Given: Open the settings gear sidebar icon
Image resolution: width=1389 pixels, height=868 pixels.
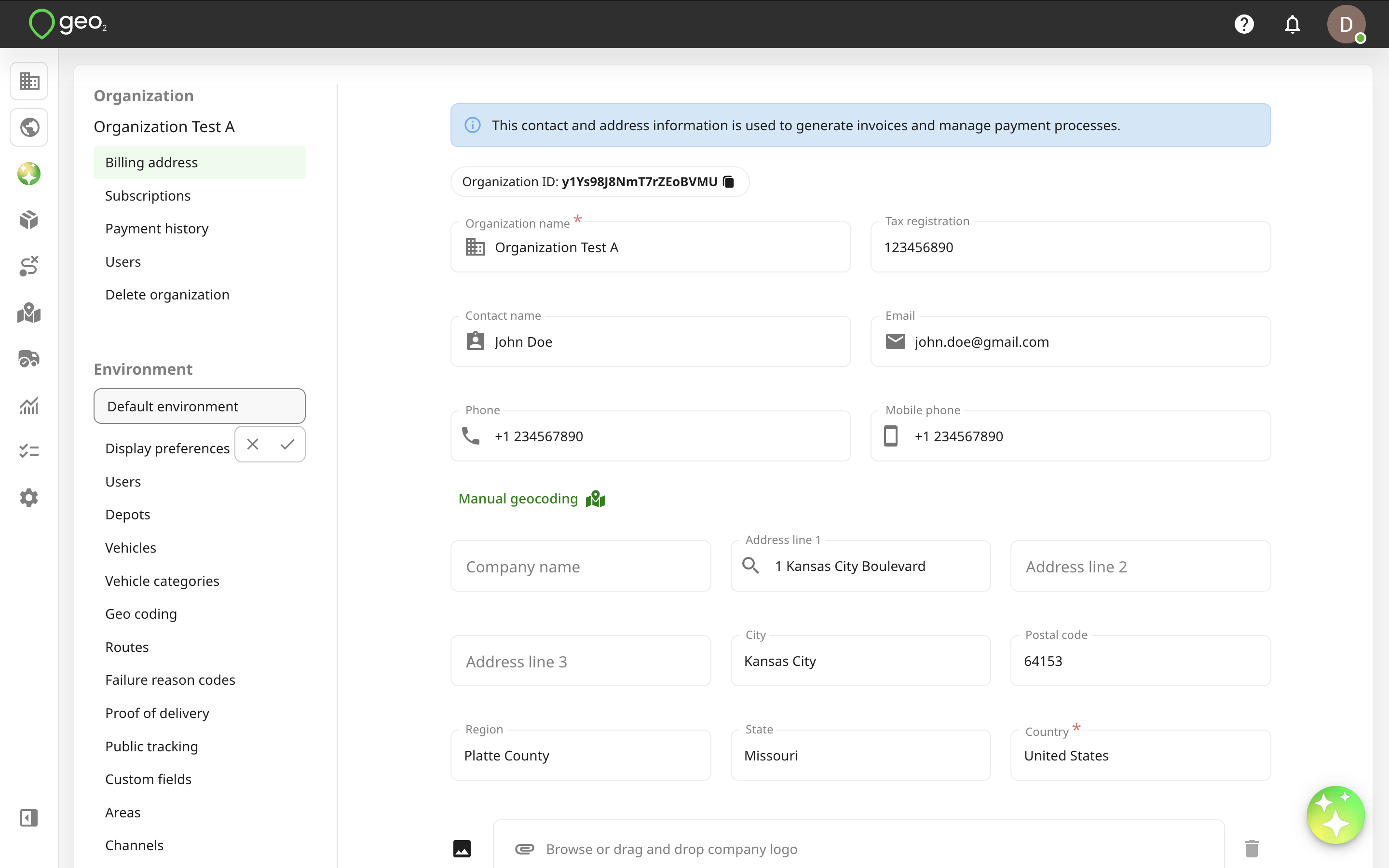Looking at the screenshot, I should [29, 498].
